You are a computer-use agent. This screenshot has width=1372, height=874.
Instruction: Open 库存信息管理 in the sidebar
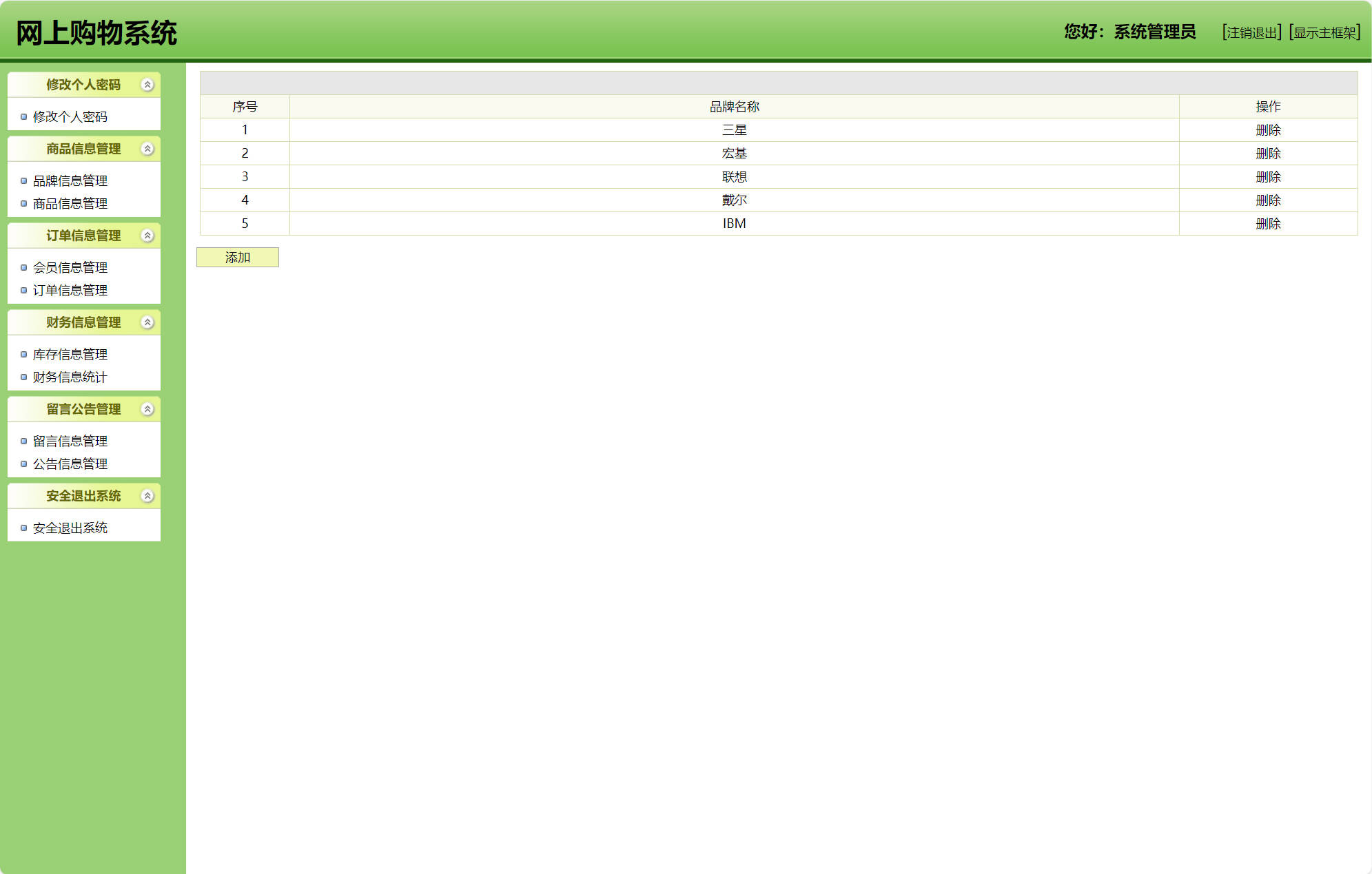click(70, 355)
